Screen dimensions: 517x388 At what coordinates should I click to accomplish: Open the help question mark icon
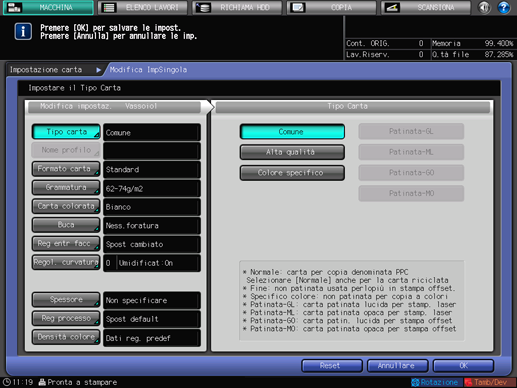tap(504, 7)
